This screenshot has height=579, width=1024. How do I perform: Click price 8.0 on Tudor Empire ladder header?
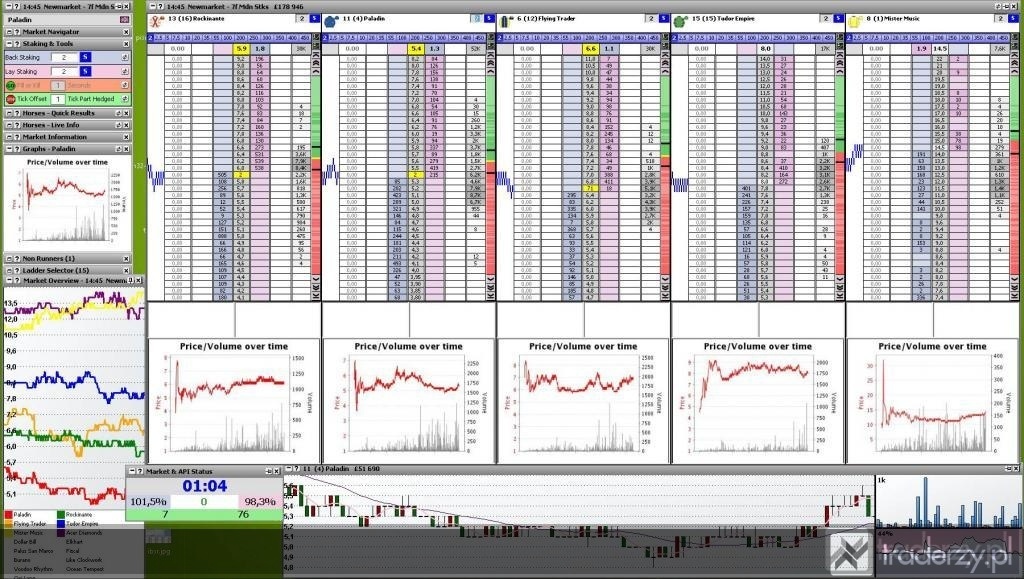click(x=765, y=48)
